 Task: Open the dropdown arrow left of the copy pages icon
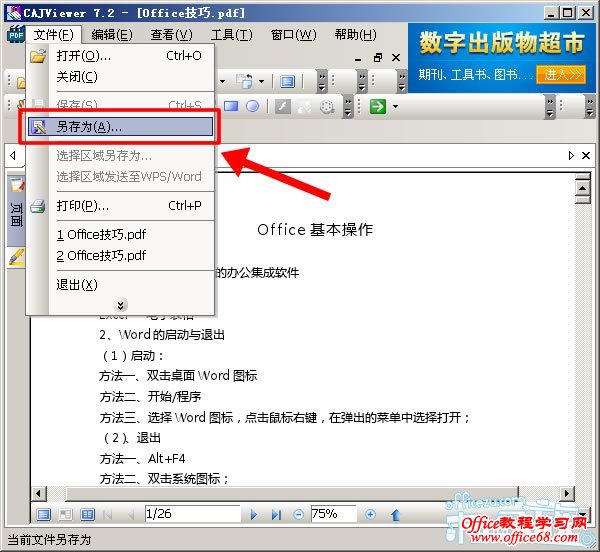tap(222, 81)
